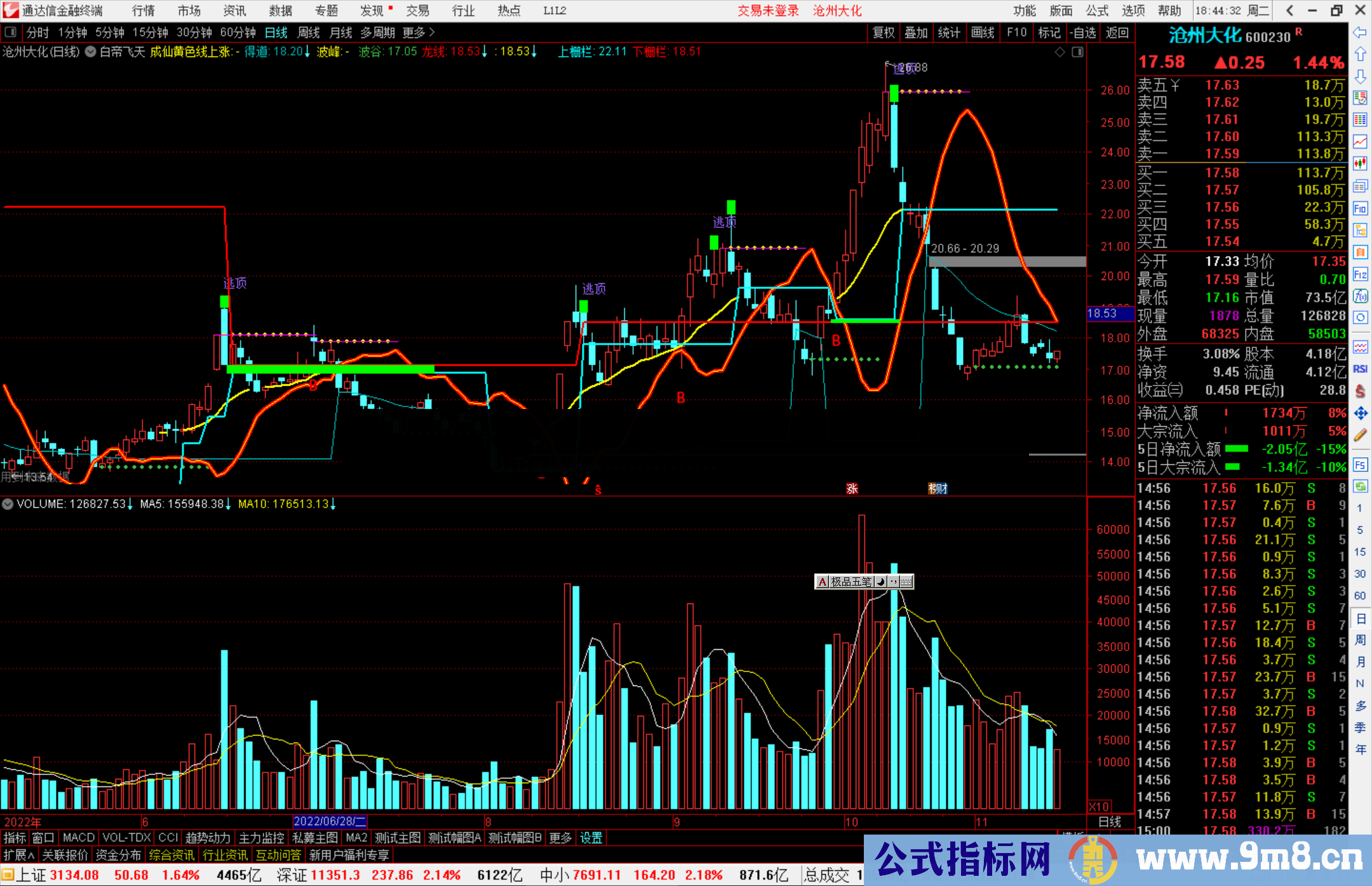Switch to the 周线 period tab

click(x=309, y=32)
